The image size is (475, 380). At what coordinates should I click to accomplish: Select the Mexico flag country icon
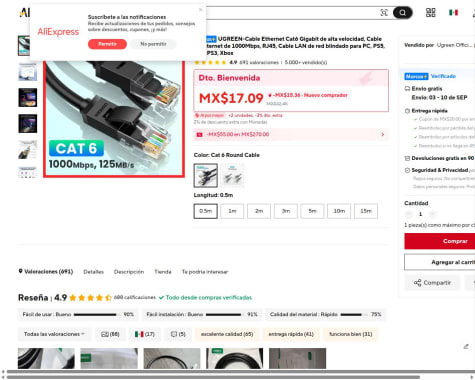pyautogui.click(x=453, y=13)
